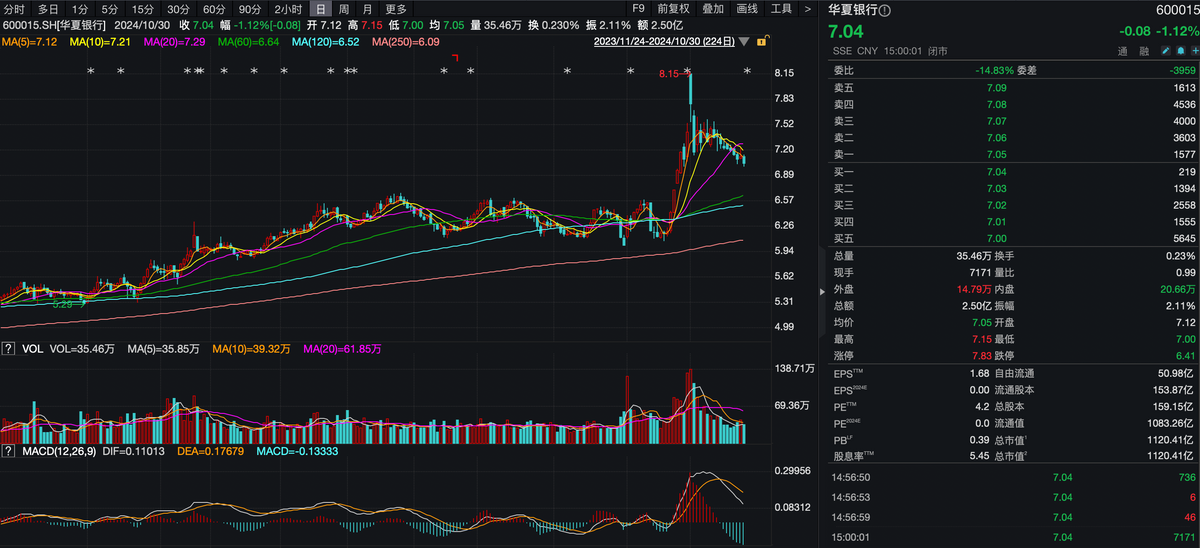Select the 日 daily period tab

[320, 8]
